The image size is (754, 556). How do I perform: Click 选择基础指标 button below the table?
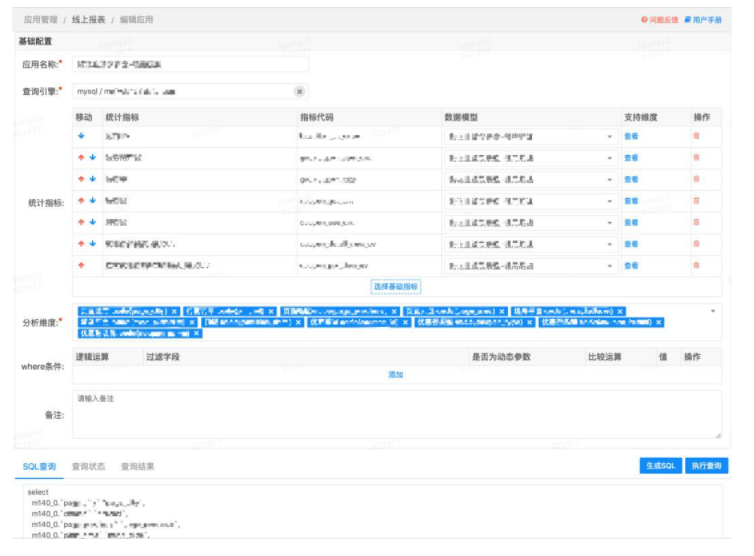pyautogui.click(x=396, y=286)
